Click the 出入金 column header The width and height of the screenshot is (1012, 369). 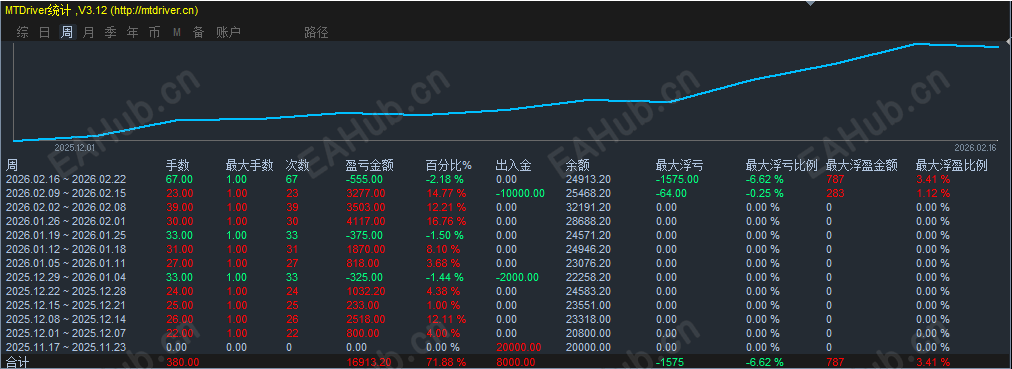513,165
